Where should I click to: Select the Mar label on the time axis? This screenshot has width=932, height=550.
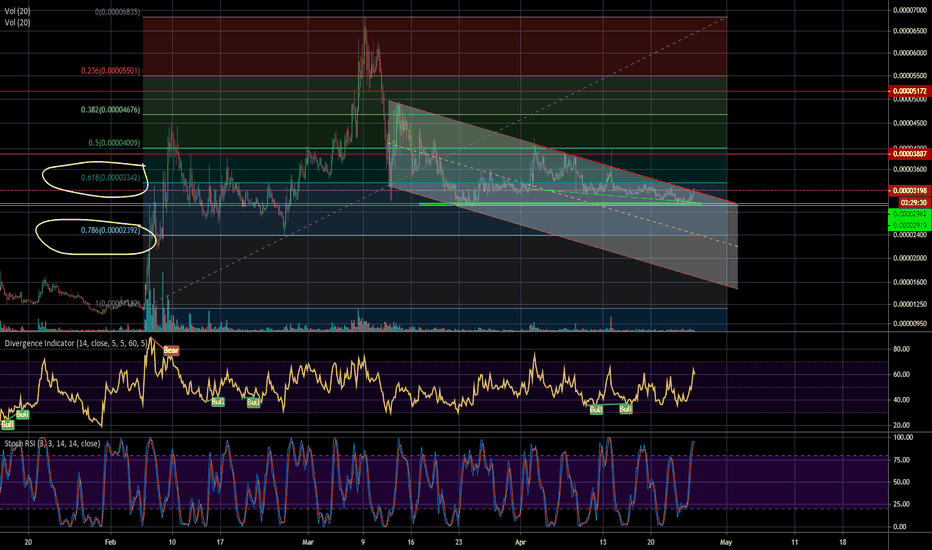[307, 542]
